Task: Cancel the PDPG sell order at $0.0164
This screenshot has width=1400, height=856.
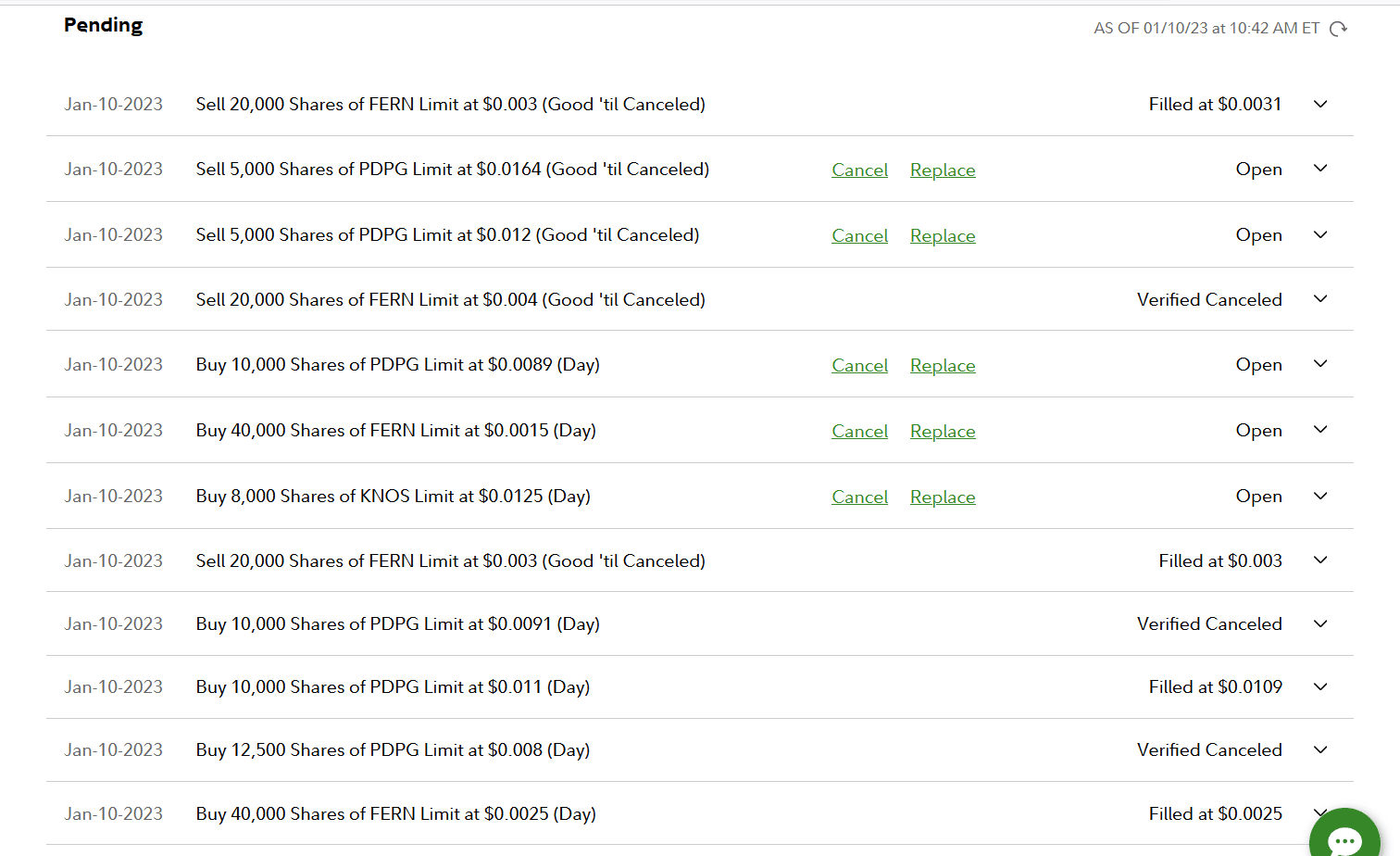Action: click(x=859, y=170)
